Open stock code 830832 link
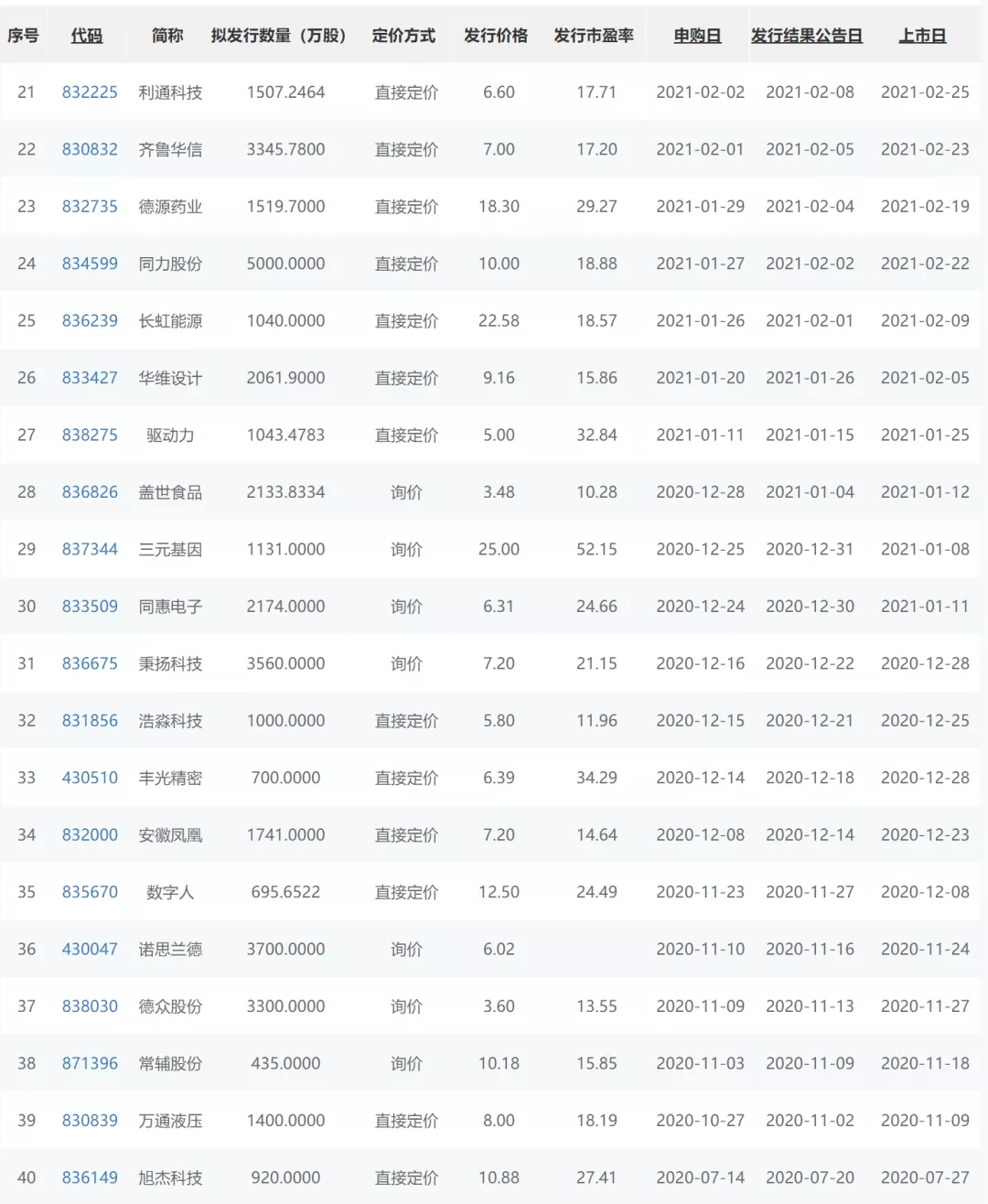 pyautogui.click(x=90, y=149)
